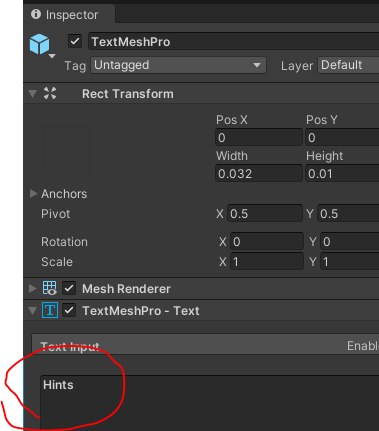This screenshot has height=431, width=379.
Task: Click the Rect Transform component icon
Action: (x=50, y=93)
